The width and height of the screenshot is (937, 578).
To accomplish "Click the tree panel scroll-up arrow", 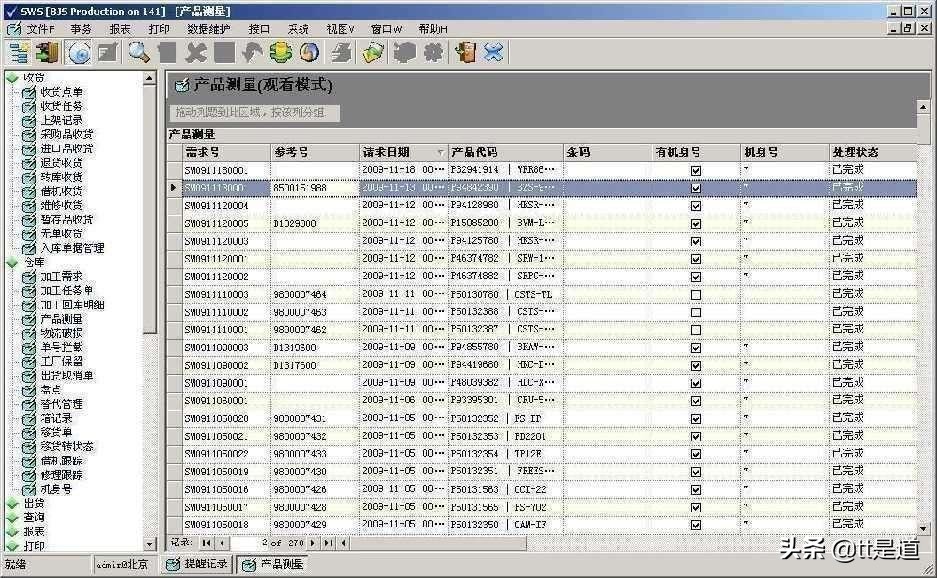I will (149, 78).
